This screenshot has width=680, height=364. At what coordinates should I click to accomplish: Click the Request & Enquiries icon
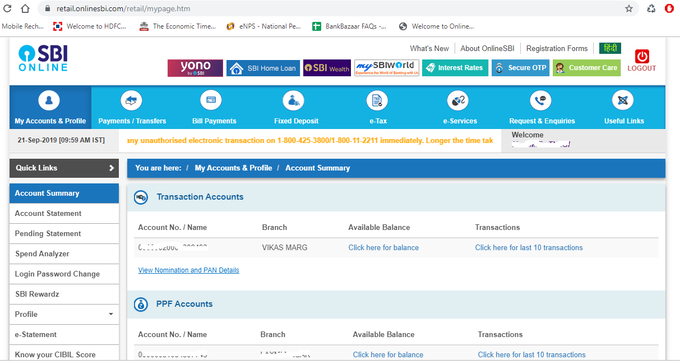[540, 101]
